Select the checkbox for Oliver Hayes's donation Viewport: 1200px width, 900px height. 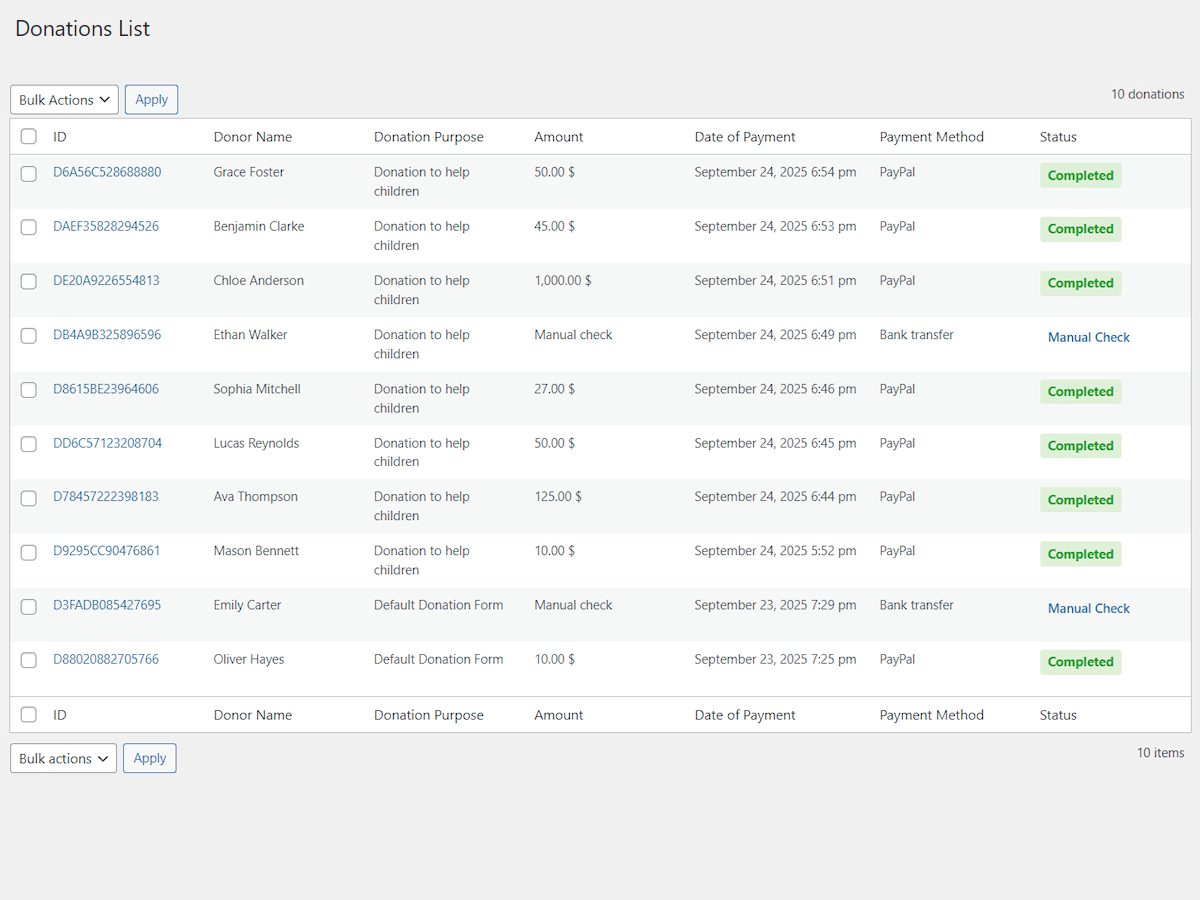click(x=28, y=660)
